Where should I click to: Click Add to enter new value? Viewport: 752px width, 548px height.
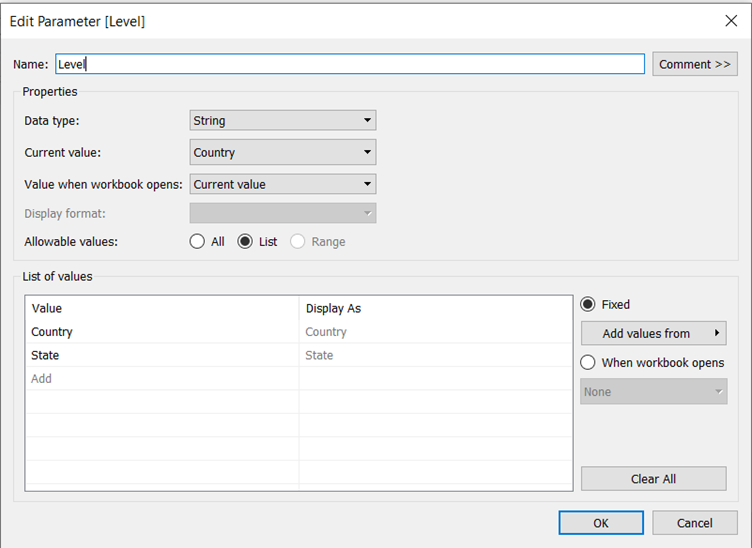(x=160, y=379)
